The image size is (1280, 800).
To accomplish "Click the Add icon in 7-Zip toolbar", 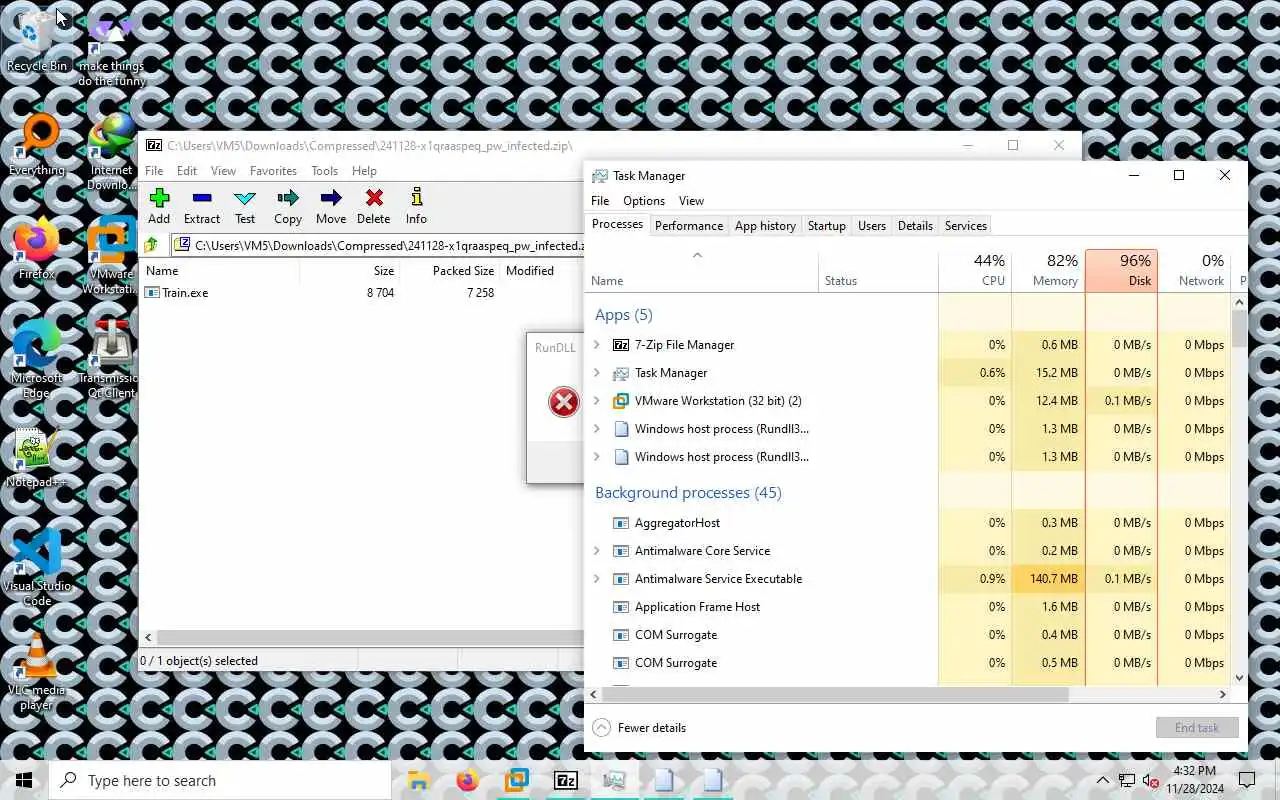I will coord(159,198).
